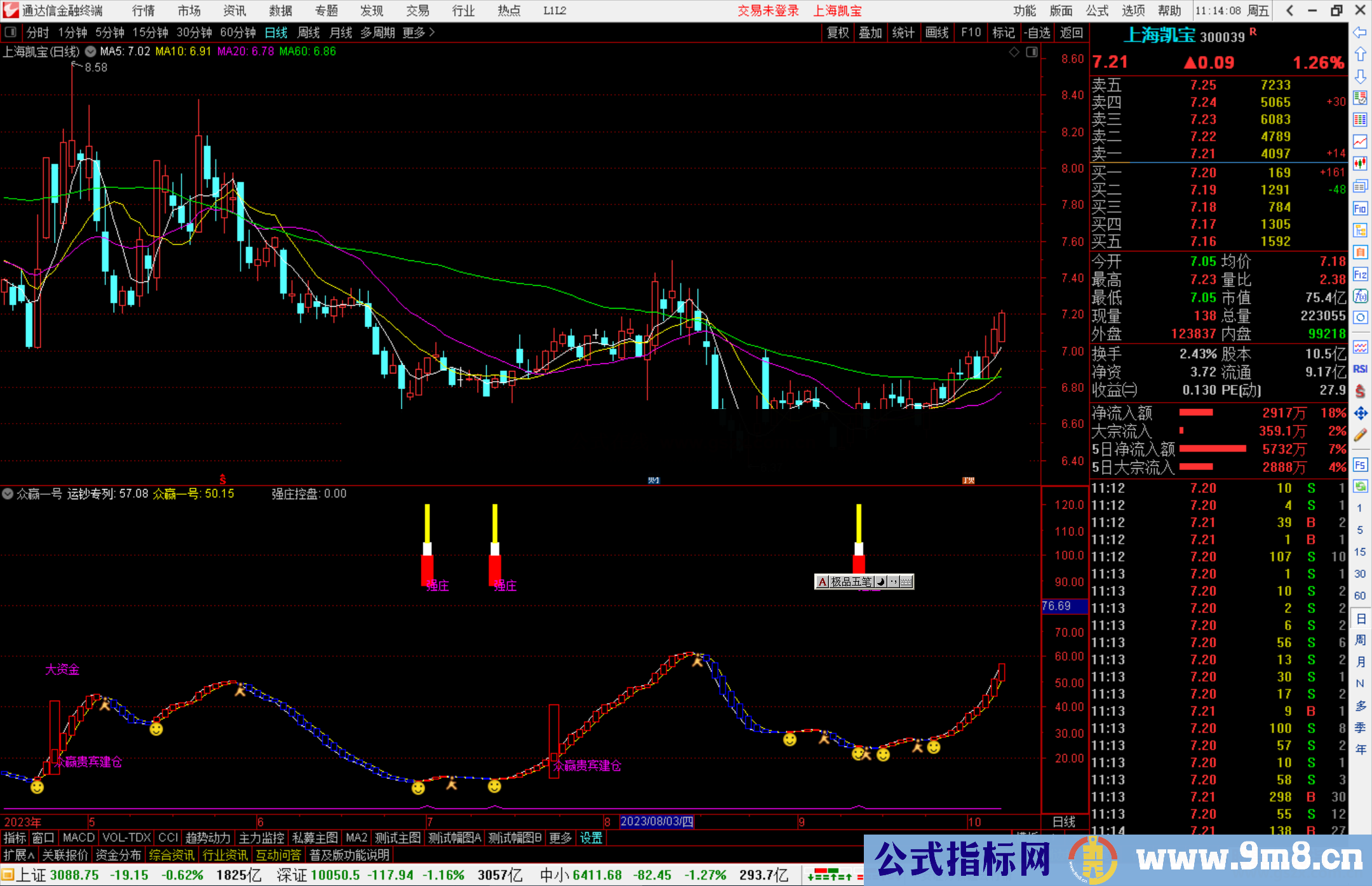Click the red 净流入额 bar
This screenshot has width=1372, height=886.
(x=1195, y=413)
